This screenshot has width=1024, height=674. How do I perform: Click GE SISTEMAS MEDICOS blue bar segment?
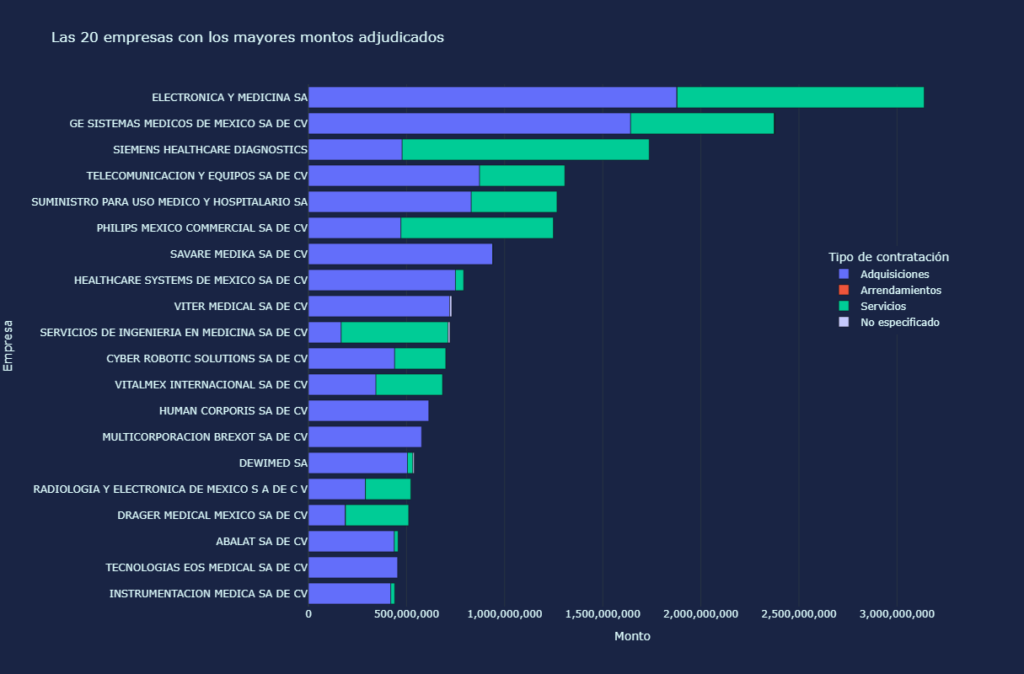[470, 123]
